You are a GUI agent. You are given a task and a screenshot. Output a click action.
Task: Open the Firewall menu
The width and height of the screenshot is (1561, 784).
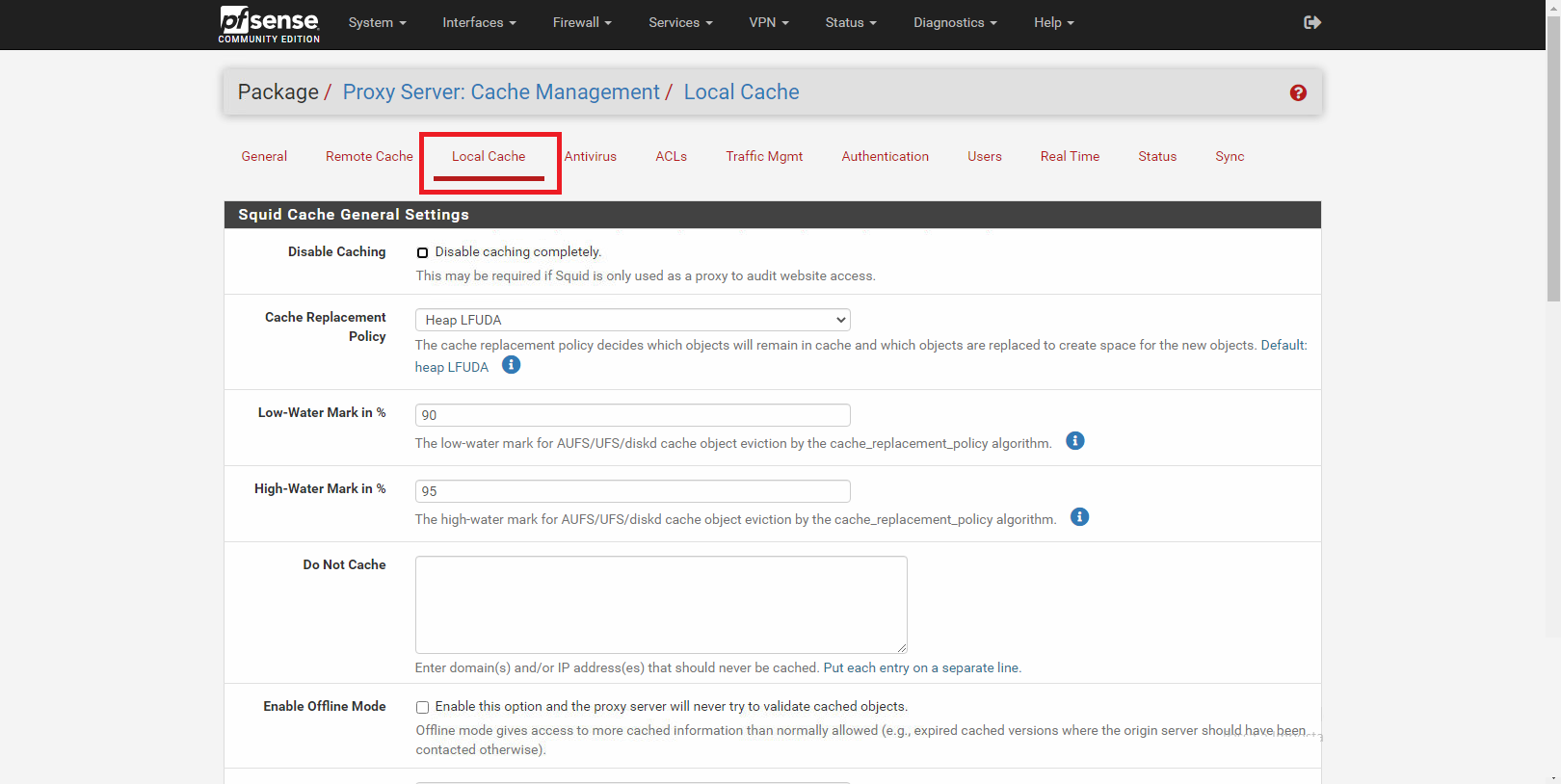582,22
